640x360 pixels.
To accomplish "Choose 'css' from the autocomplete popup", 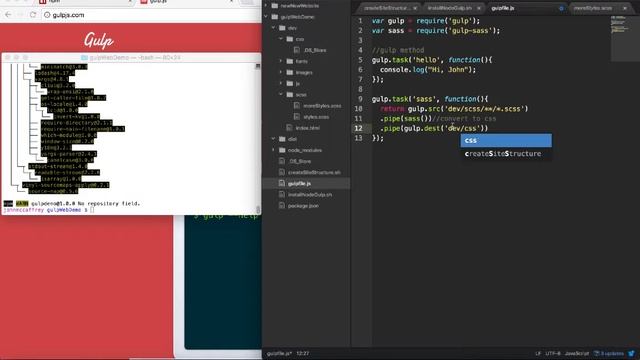I will click(x=506, y=140).
